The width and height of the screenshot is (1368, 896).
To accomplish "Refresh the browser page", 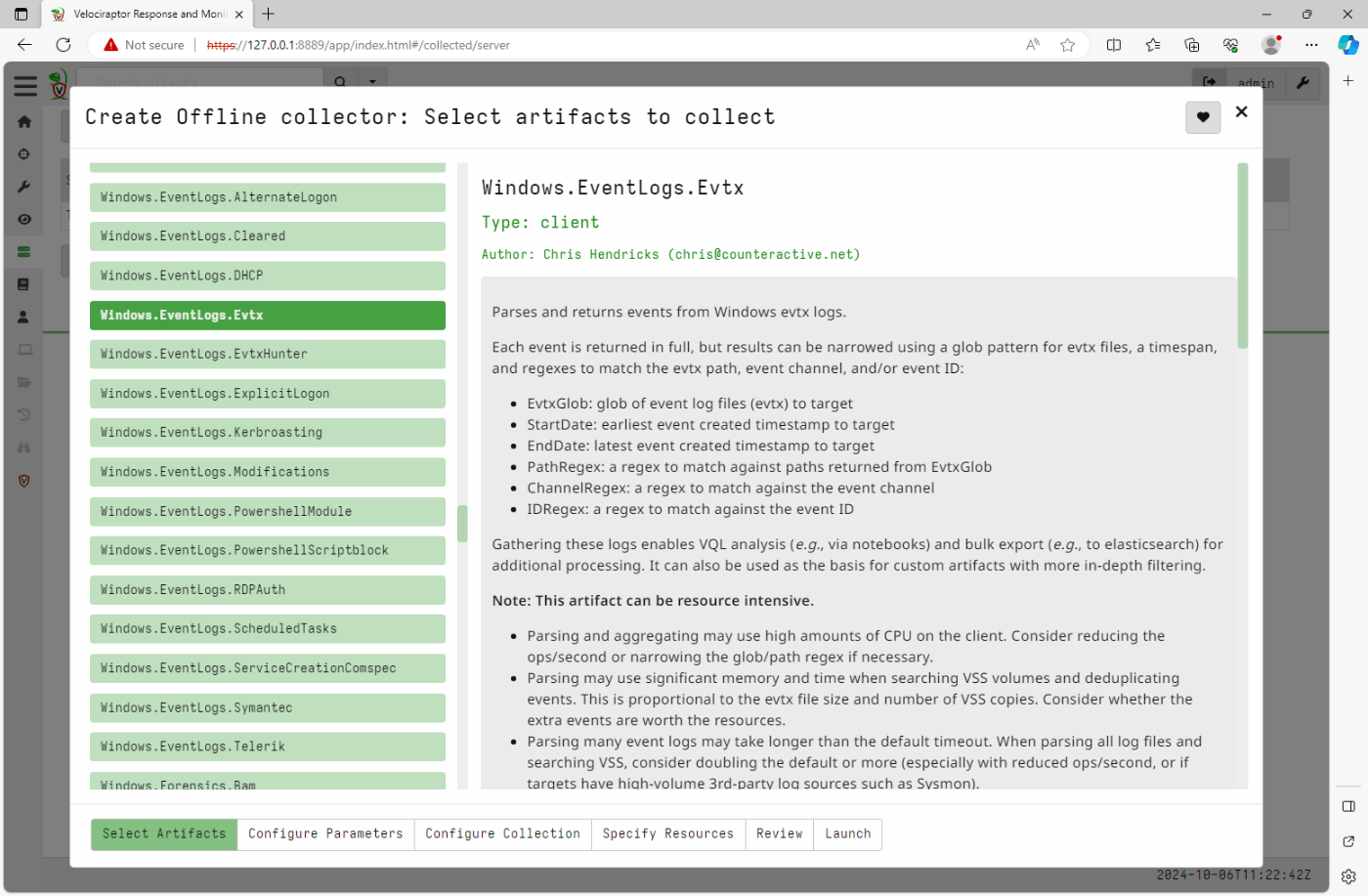I will click(x=64, y=45).
